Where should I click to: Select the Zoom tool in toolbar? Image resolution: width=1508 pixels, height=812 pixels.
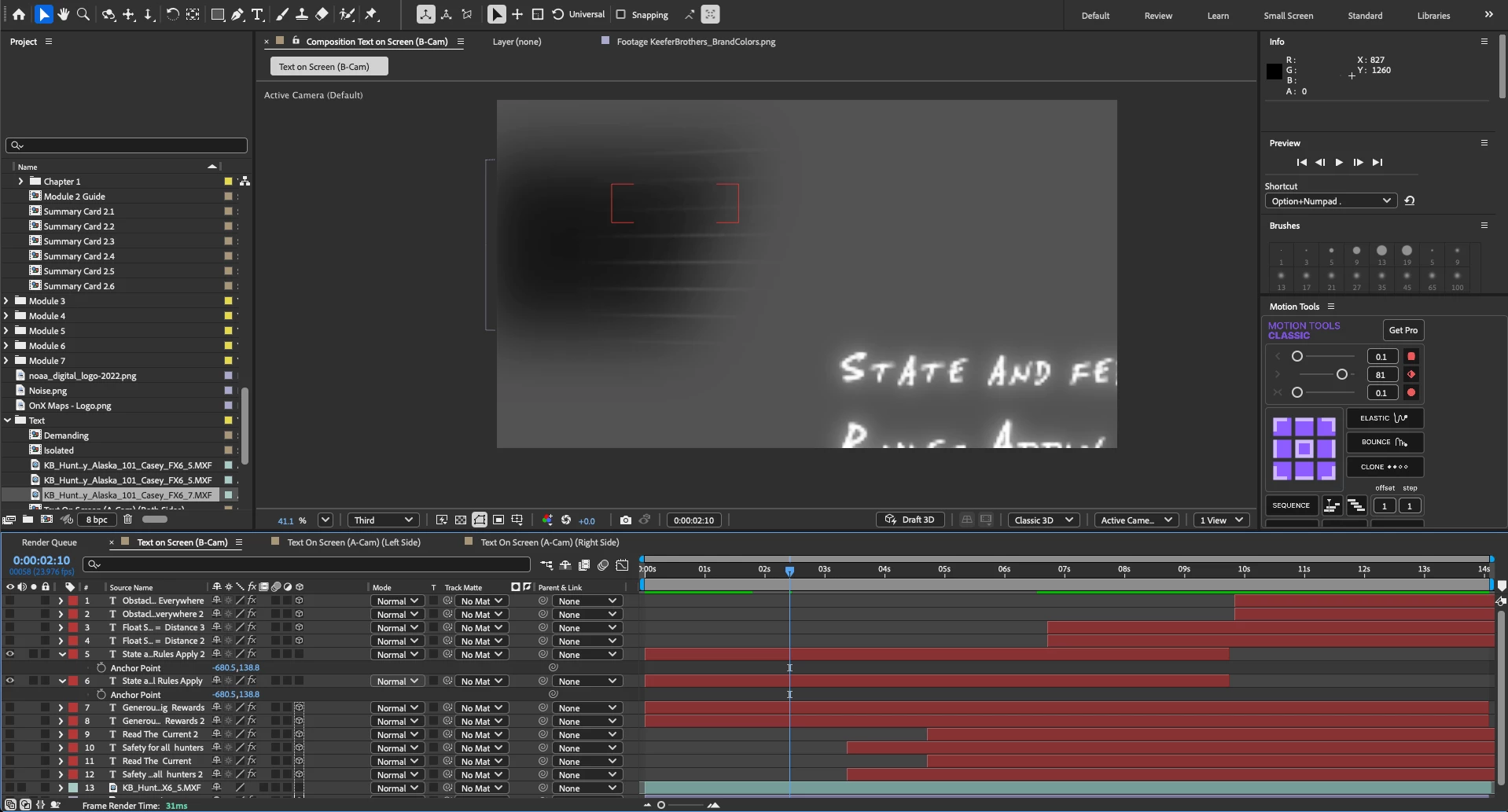point(83,14)
